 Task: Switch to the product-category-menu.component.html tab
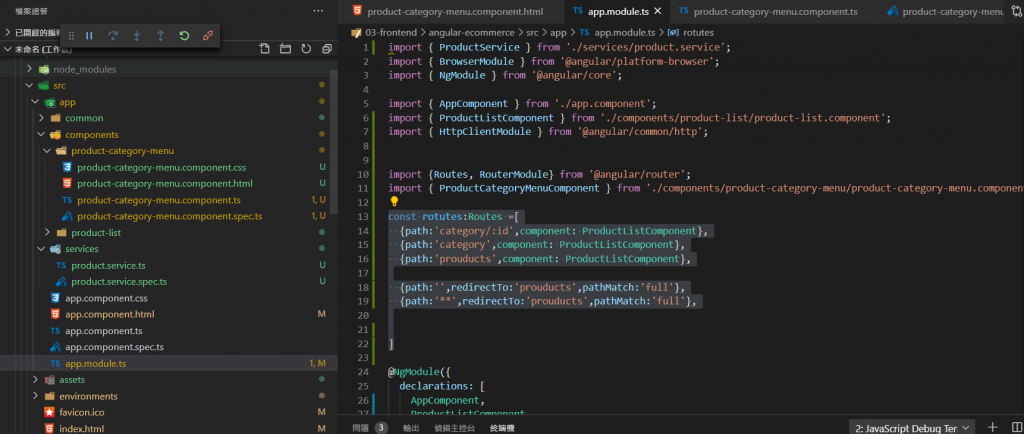point(455,12)
